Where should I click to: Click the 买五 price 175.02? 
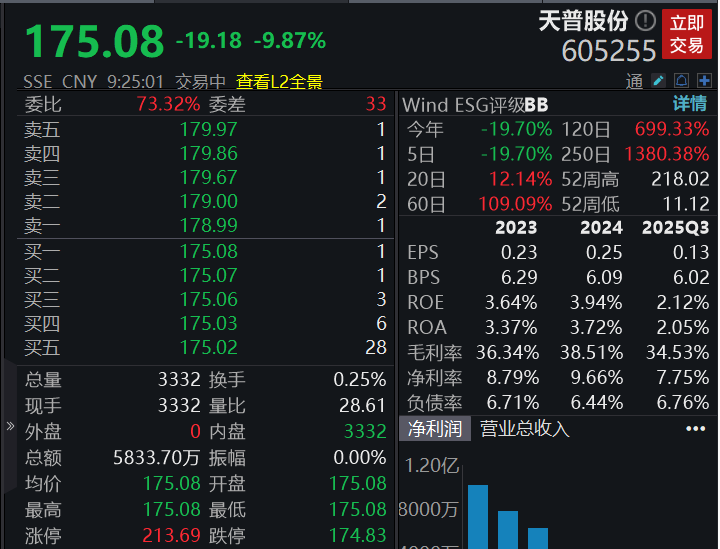(208, 347)
